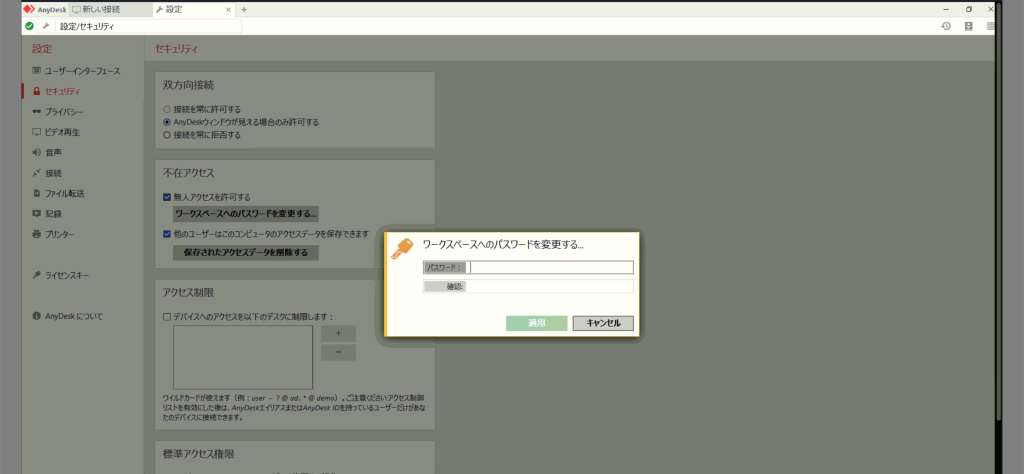Click the download/install icon in toolbar

pyautogui.click(x=968, y=26)
